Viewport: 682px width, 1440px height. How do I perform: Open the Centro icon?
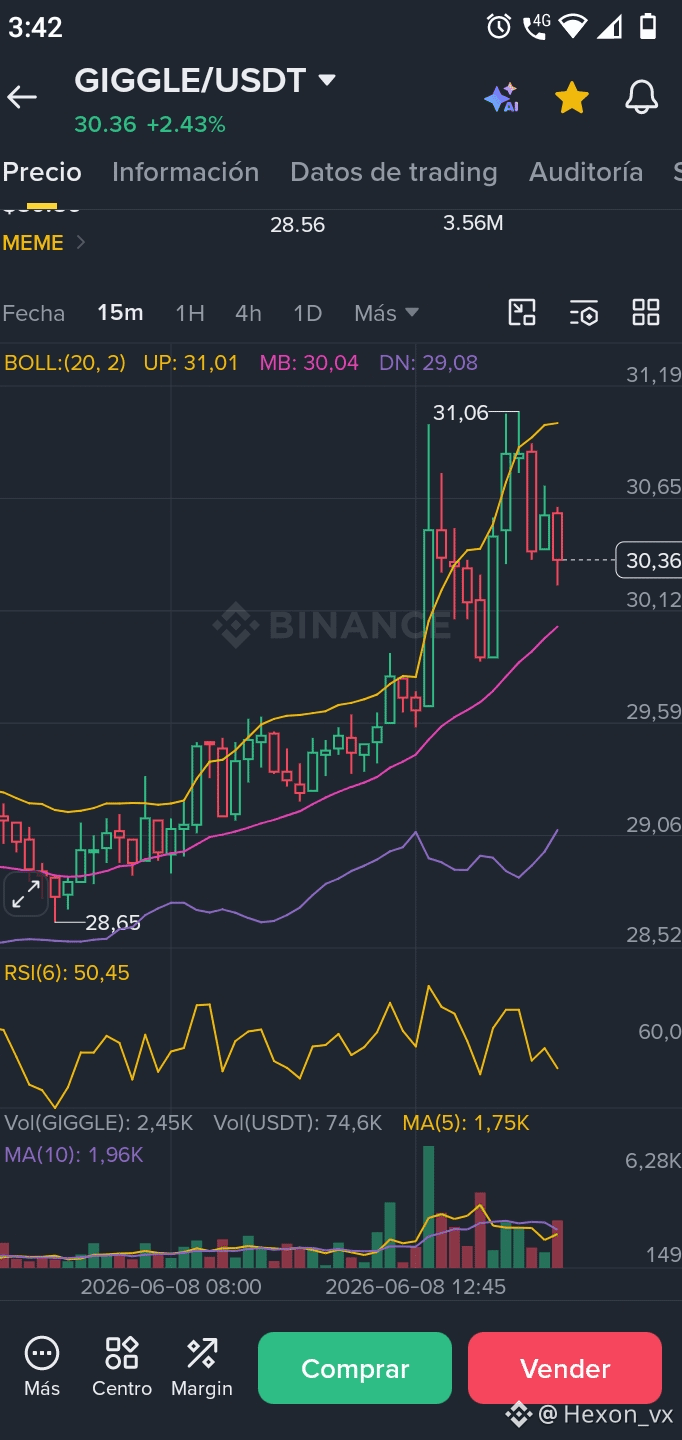pos(122,1367)
